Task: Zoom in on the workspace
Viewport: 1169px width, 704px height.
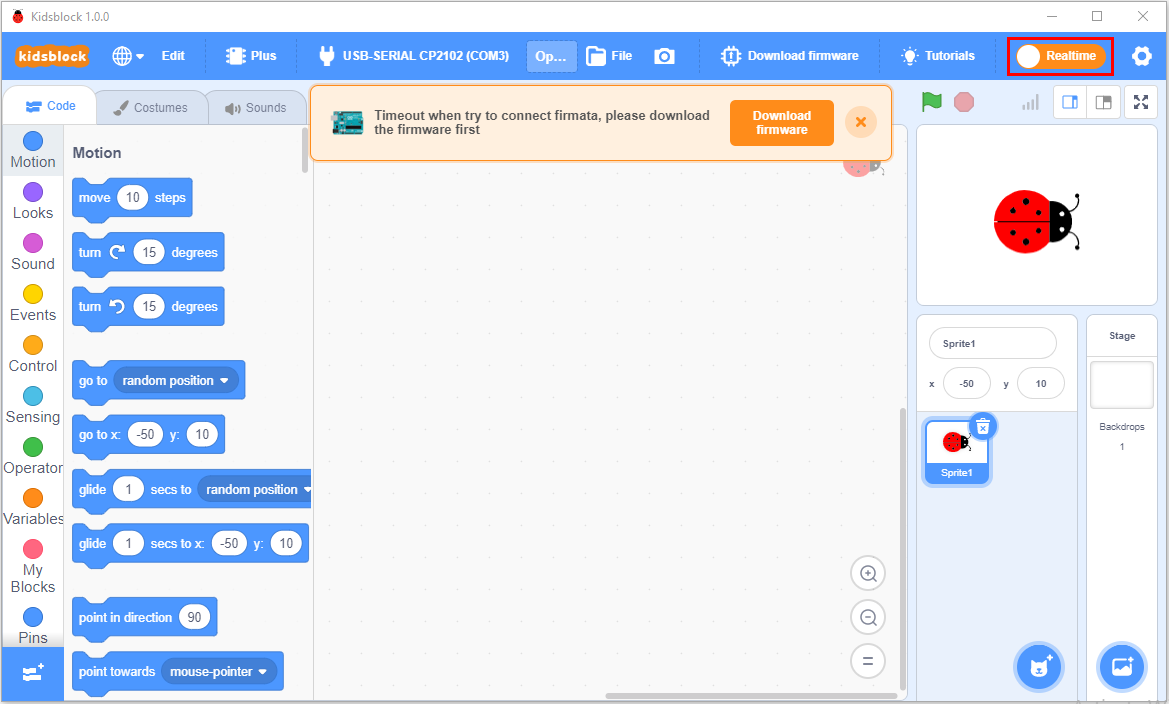Action: click(868, 574)
